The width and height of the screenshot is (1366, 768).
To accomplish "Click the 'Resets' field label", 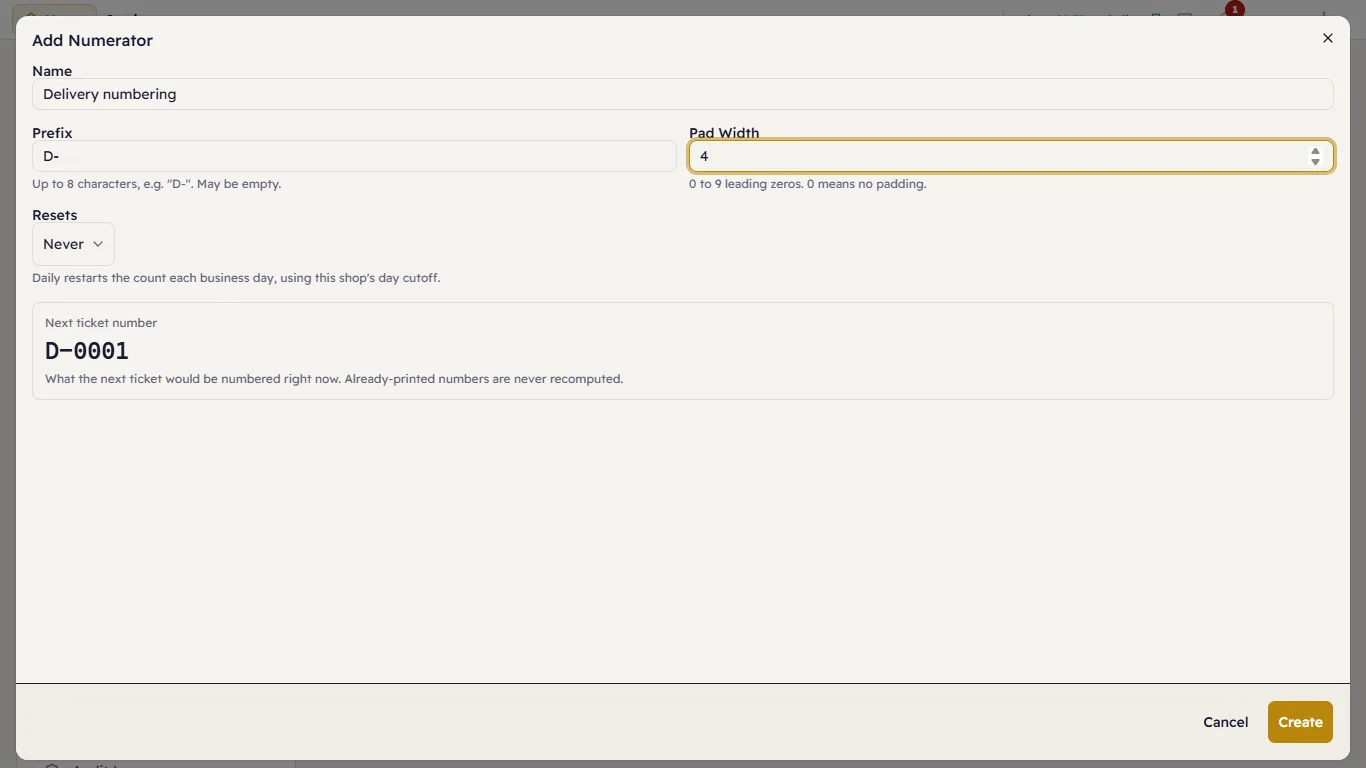I will click(54, 215).
